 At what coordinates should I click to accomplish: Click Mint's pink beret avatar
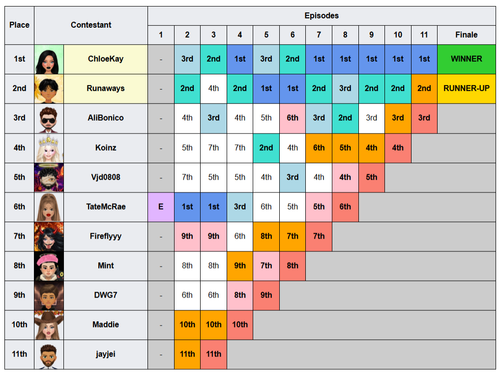coord(49,266)
